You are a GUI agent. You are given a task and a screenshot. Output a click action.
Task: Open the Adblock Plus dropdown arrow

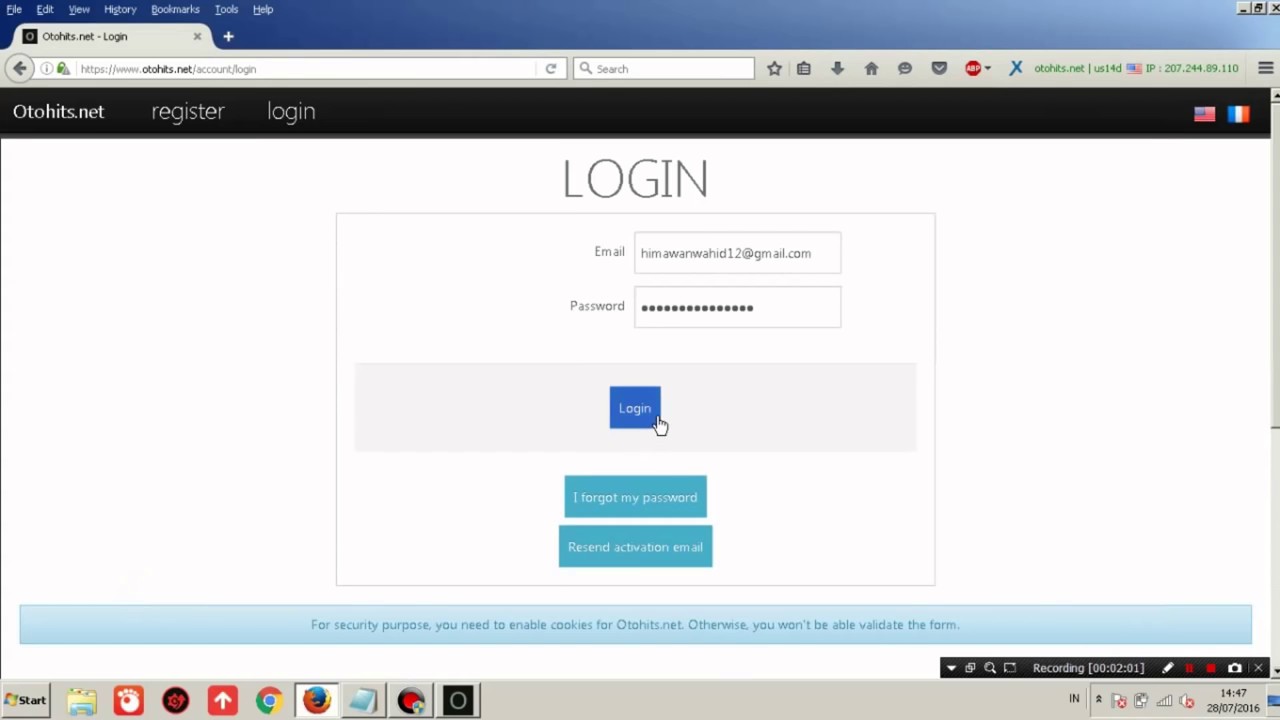(x=988, y=69)
